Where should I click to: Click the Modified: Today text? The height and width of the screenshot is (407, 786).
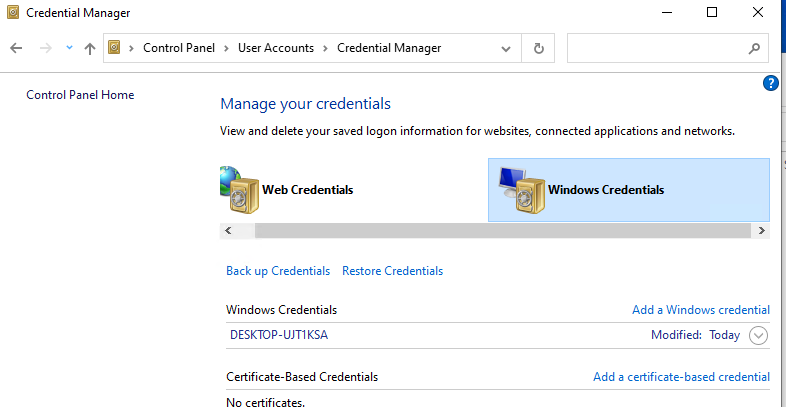pyautogui.click(x=695, y=335)
